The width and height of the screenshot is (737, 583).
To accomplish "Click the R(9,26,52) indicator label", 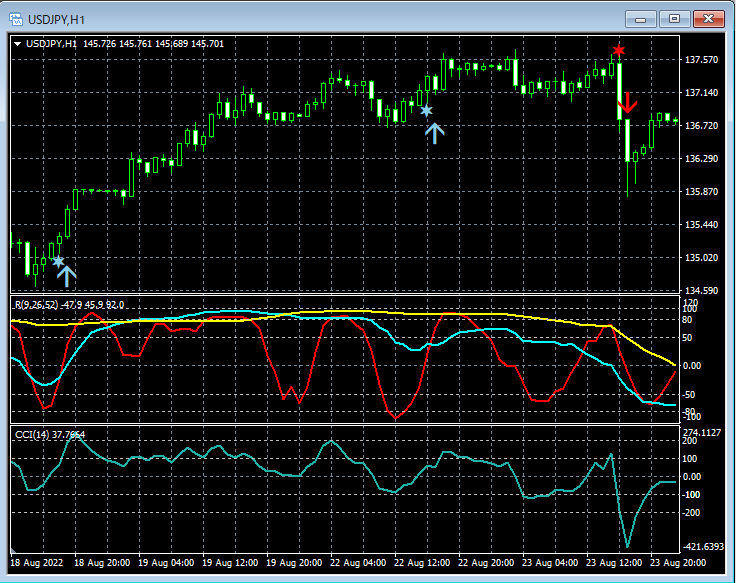I will point(69,305).
